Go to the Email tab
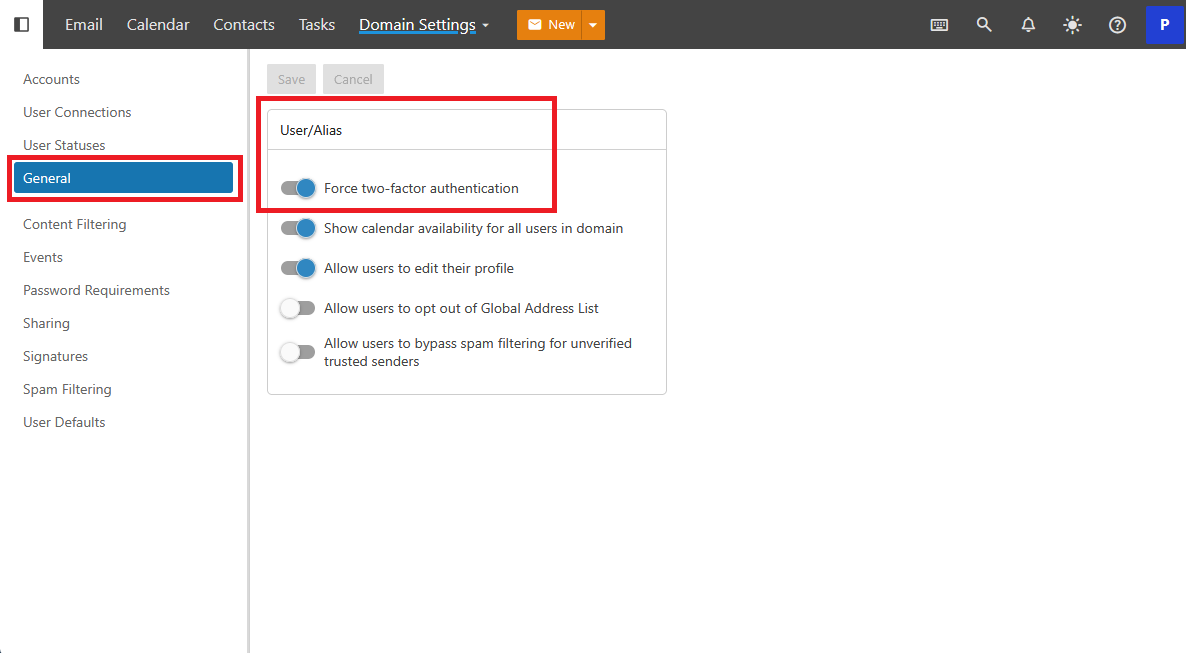This screenshot has height=653, width=1186. (x=84, y=25)
